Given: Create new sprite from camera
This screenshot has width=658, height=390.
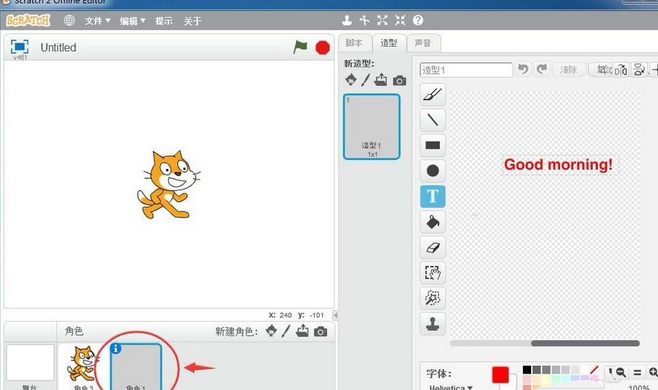Looking at the screenshot, I should point(320,332).
